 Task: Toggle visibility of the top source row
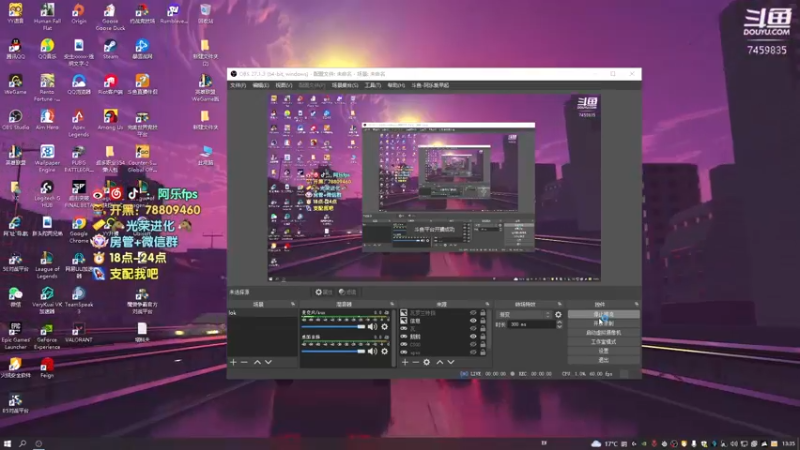click(473, 313)
